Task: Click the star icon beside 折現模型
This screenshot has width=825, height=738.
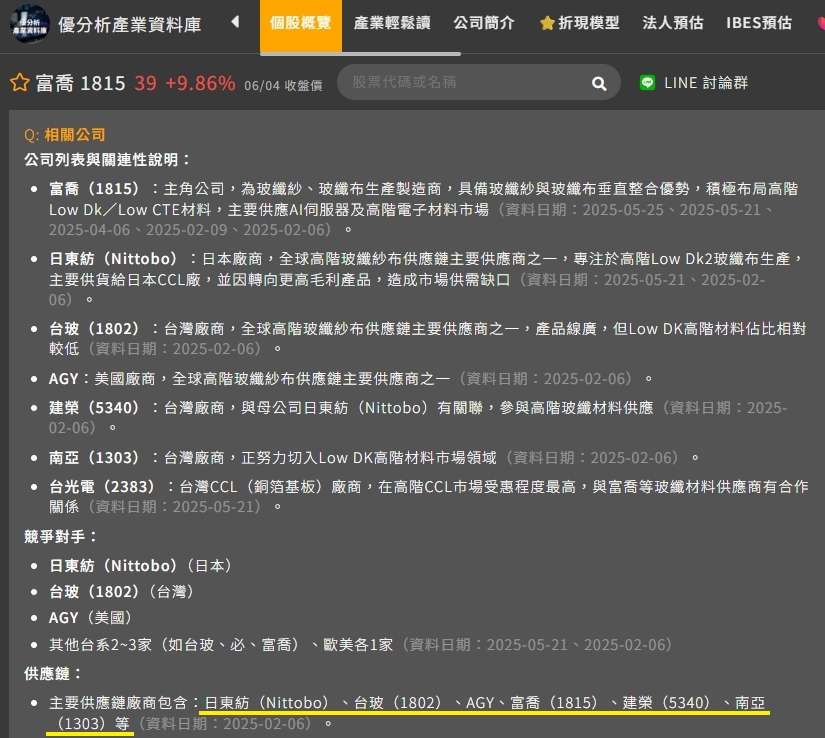Action: [x=547, y=23]
